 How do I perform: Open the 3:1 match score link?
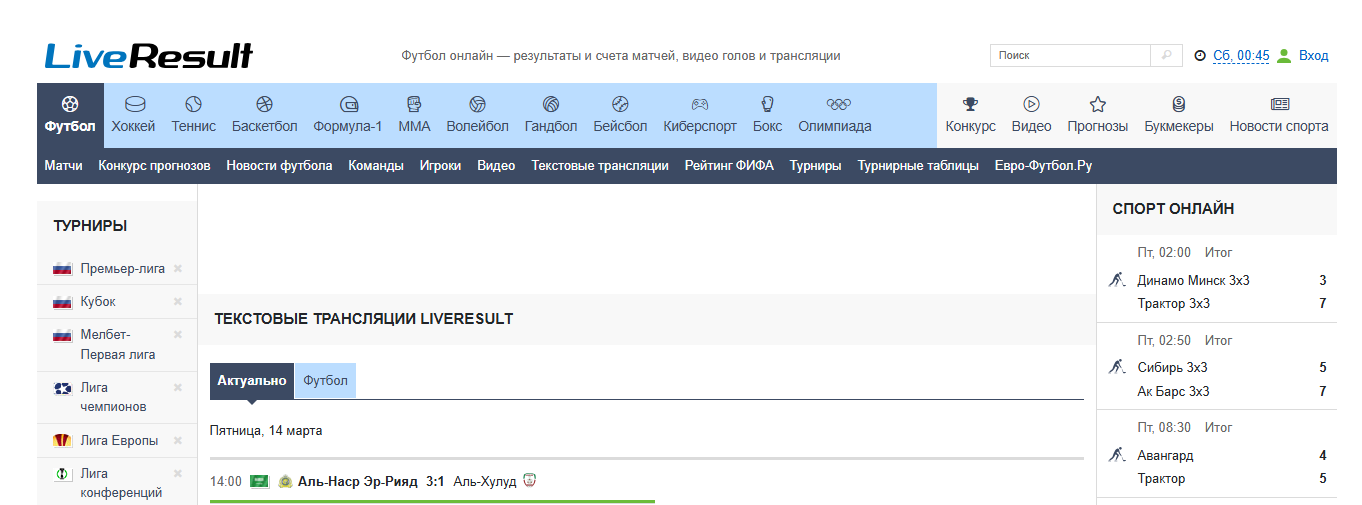click(435, 481)
